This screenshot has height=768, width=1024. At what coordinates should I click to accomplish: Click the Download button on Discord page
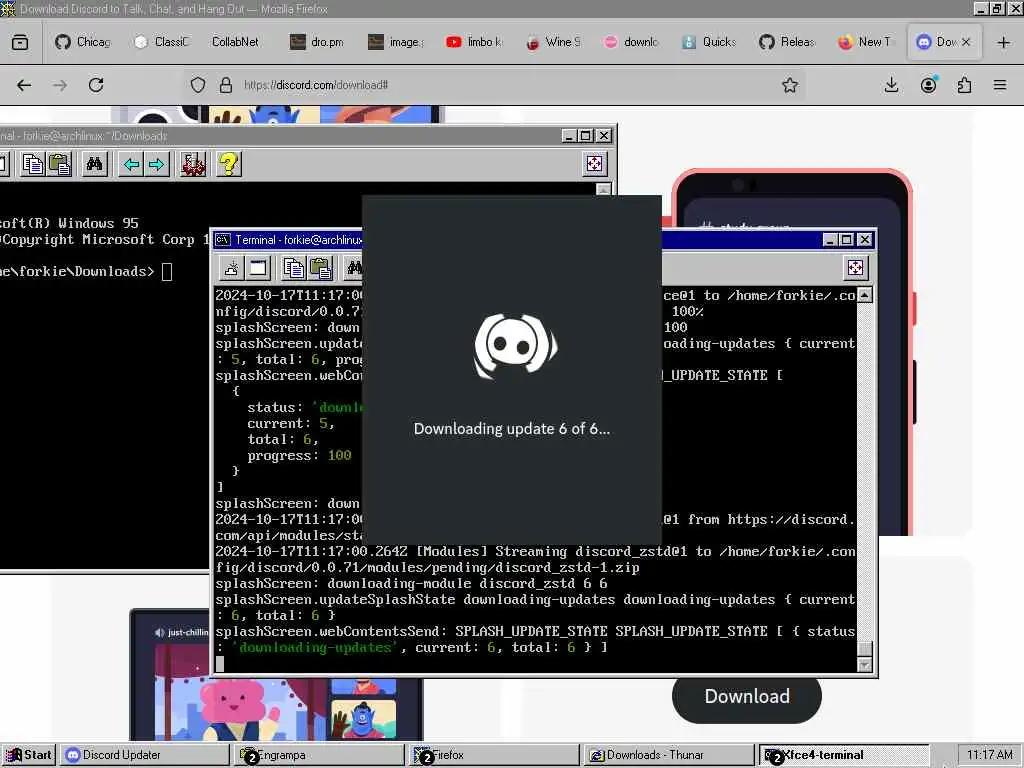click(x=746, y=697)
